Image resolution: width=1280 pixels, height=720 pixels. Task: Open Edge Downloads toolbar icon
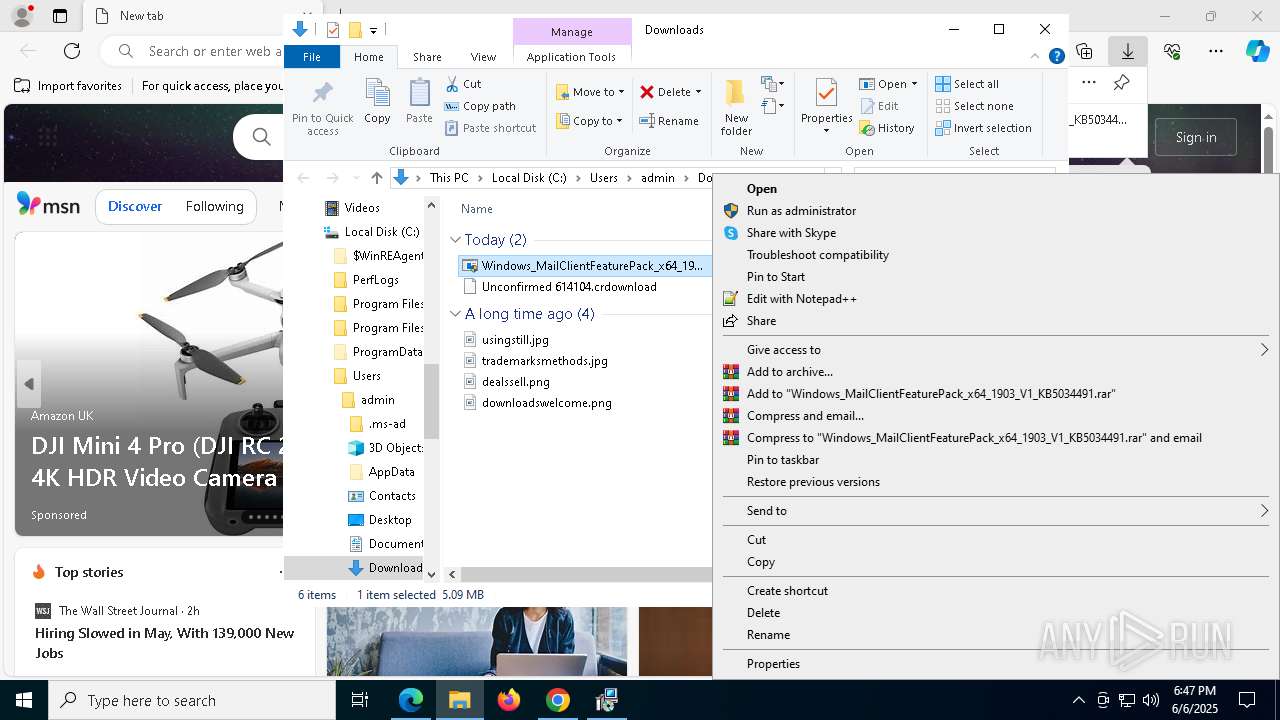[1127, 51]
